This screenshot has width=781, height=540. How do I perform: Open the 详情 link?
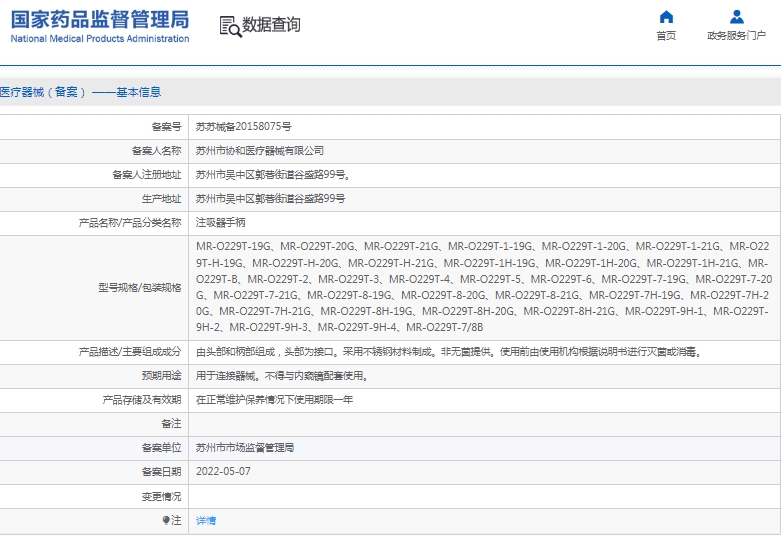[x=206, y=521]
